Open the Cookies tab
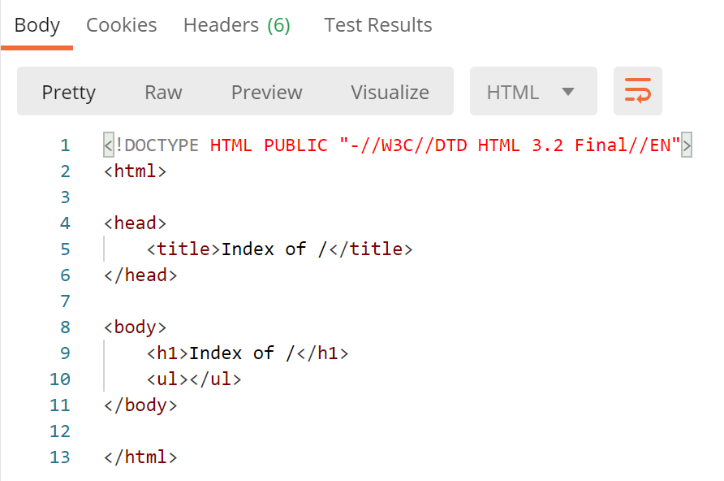The width and height of the screenshot is (724, 481). point(121,25)
